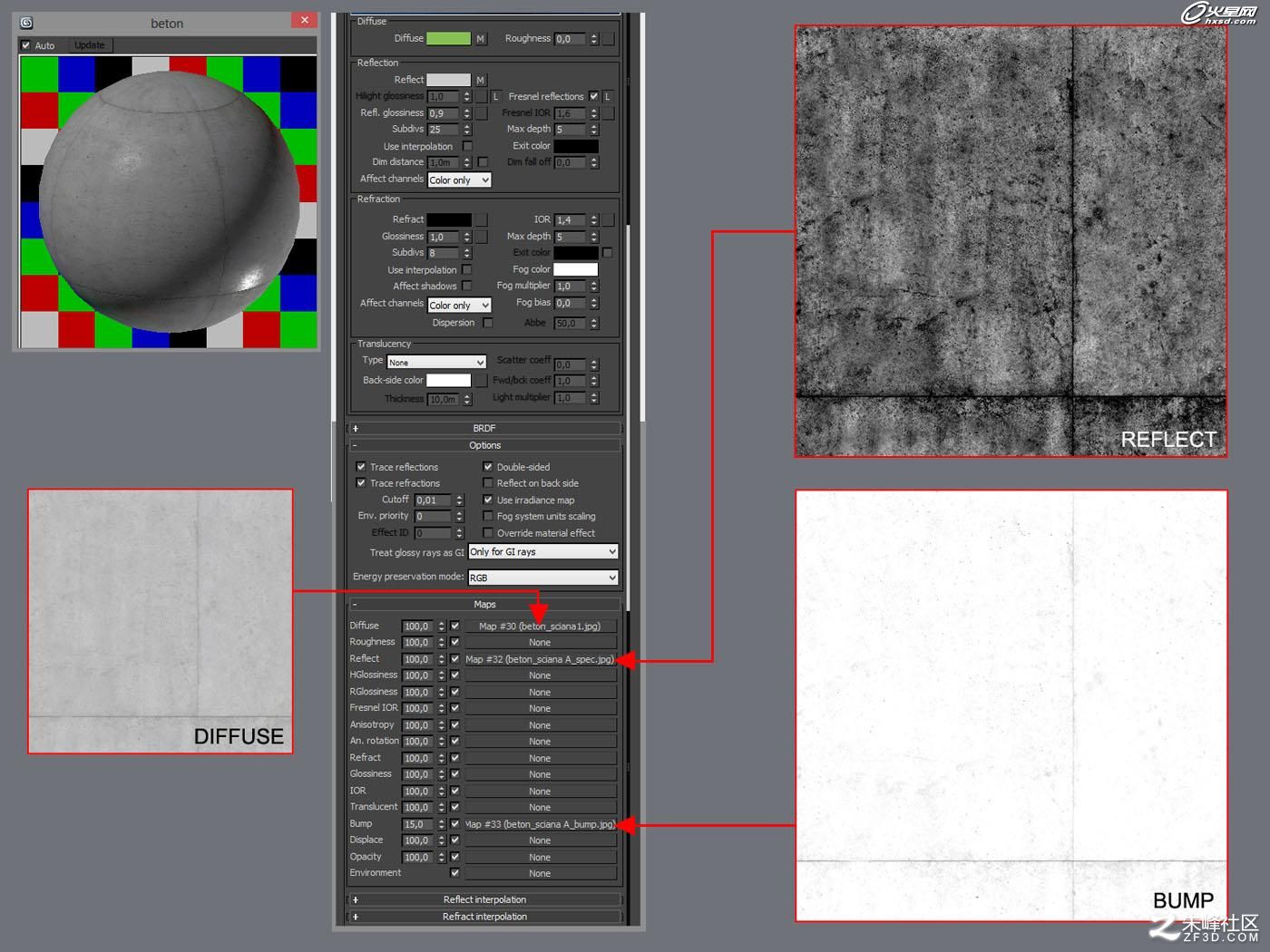The image size is (1270, 952).
Task: Disable the Trace reflections checkbox
Action: click(x=361, y=467)
